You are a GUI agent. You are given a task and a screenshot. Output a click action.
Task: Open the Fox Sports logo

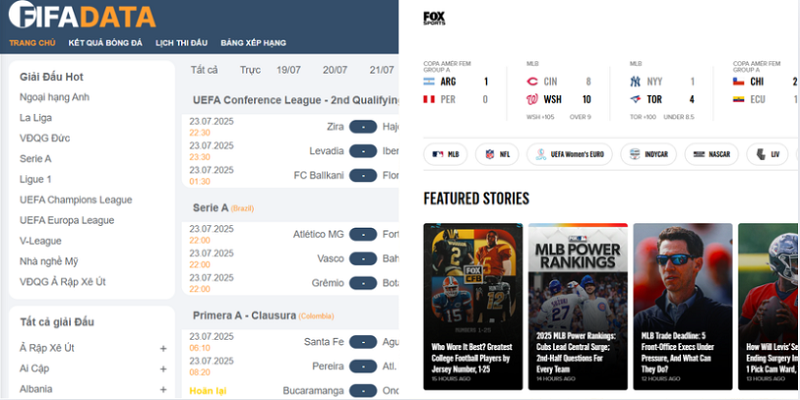tap(434, 18)
